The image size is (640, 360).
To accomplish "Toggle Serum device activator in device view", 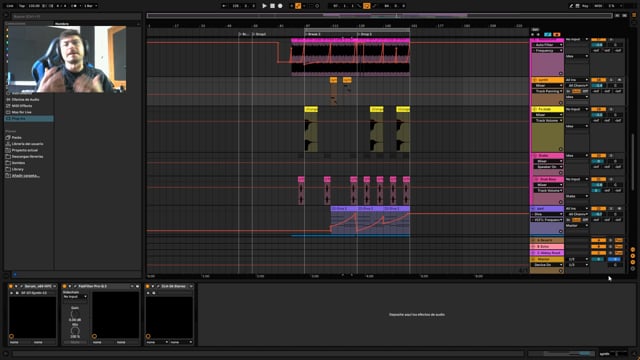I will 11,287.
